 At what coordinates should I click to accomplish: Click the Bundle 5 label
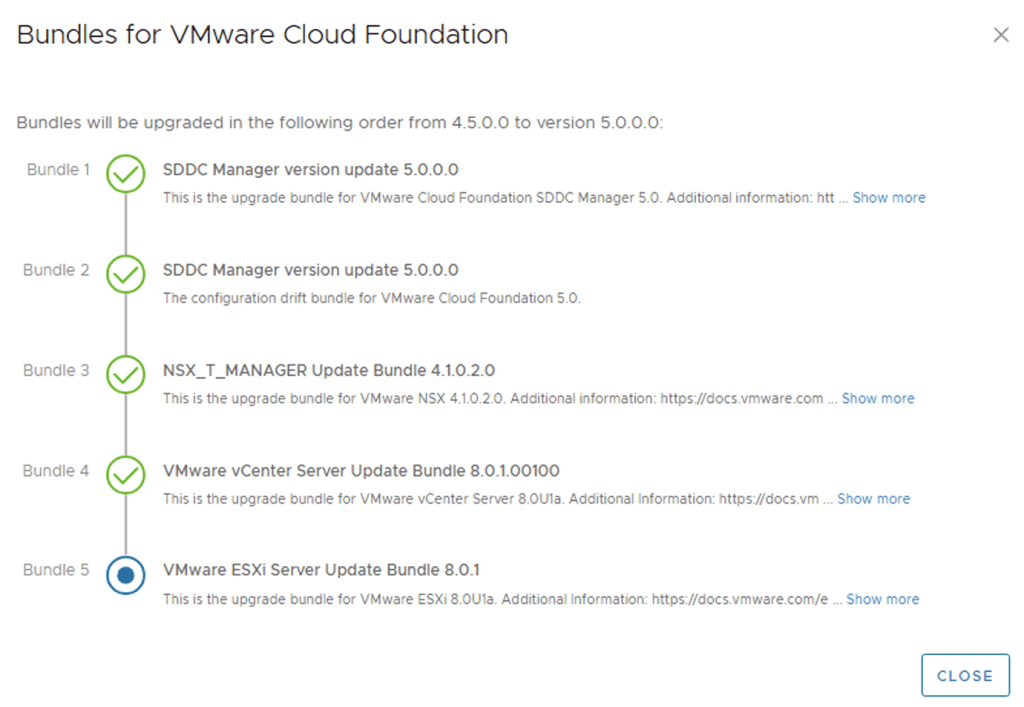point(56,570)
